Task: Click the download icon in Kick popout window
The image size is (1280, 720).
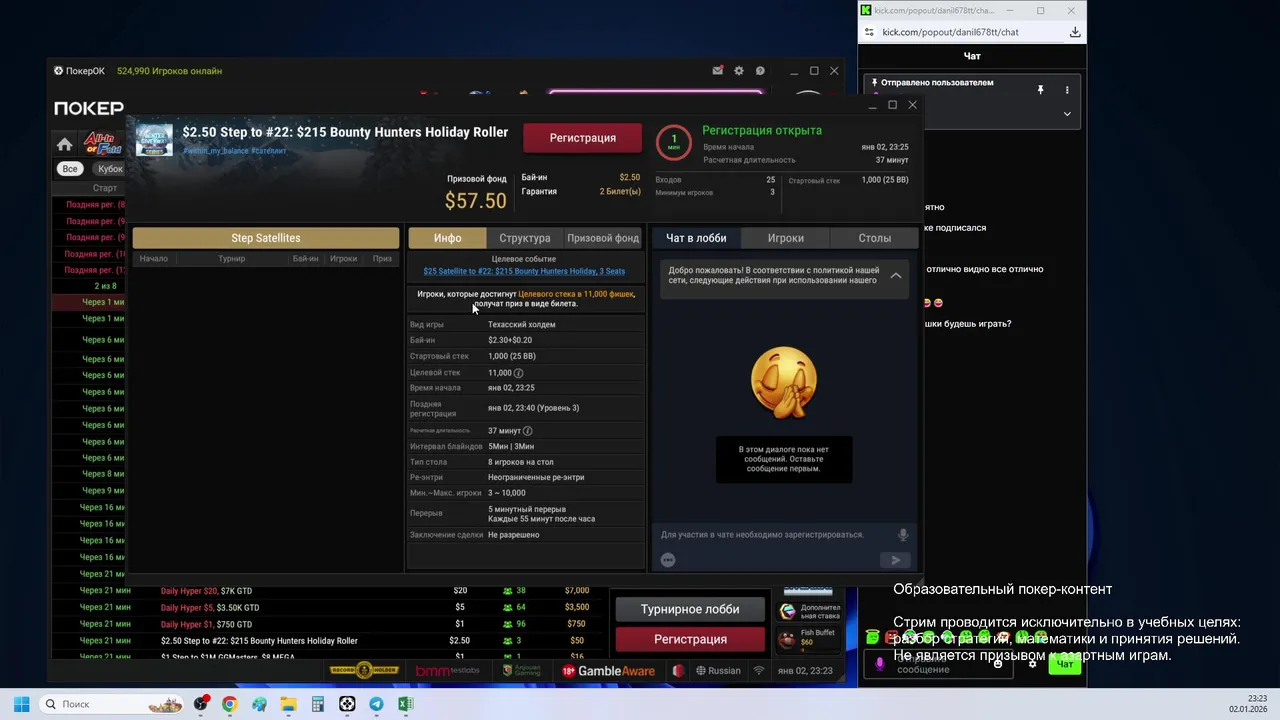Action: 1075,32
